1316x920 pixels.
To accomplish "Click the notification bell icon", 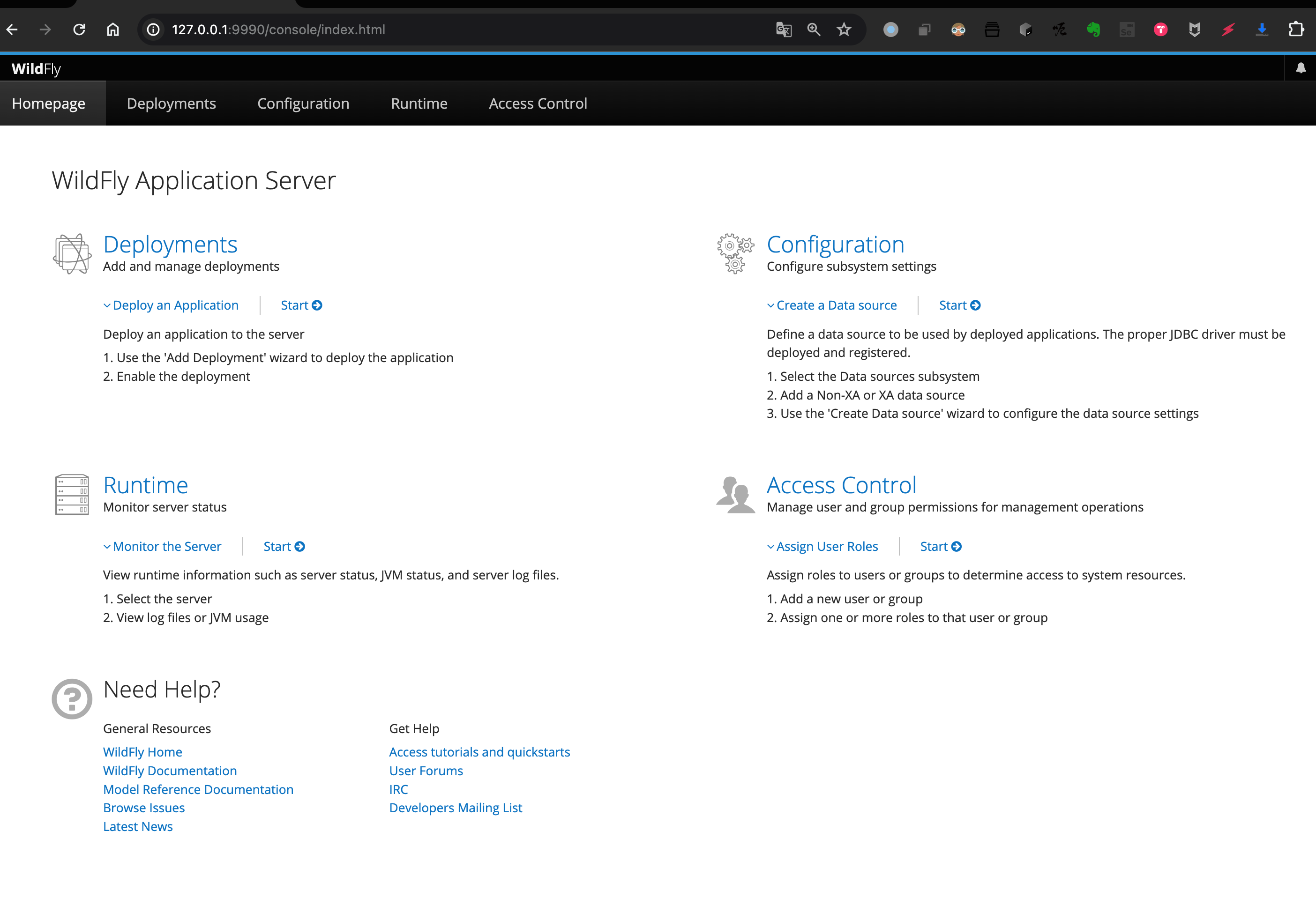I will click(1301, 68).
